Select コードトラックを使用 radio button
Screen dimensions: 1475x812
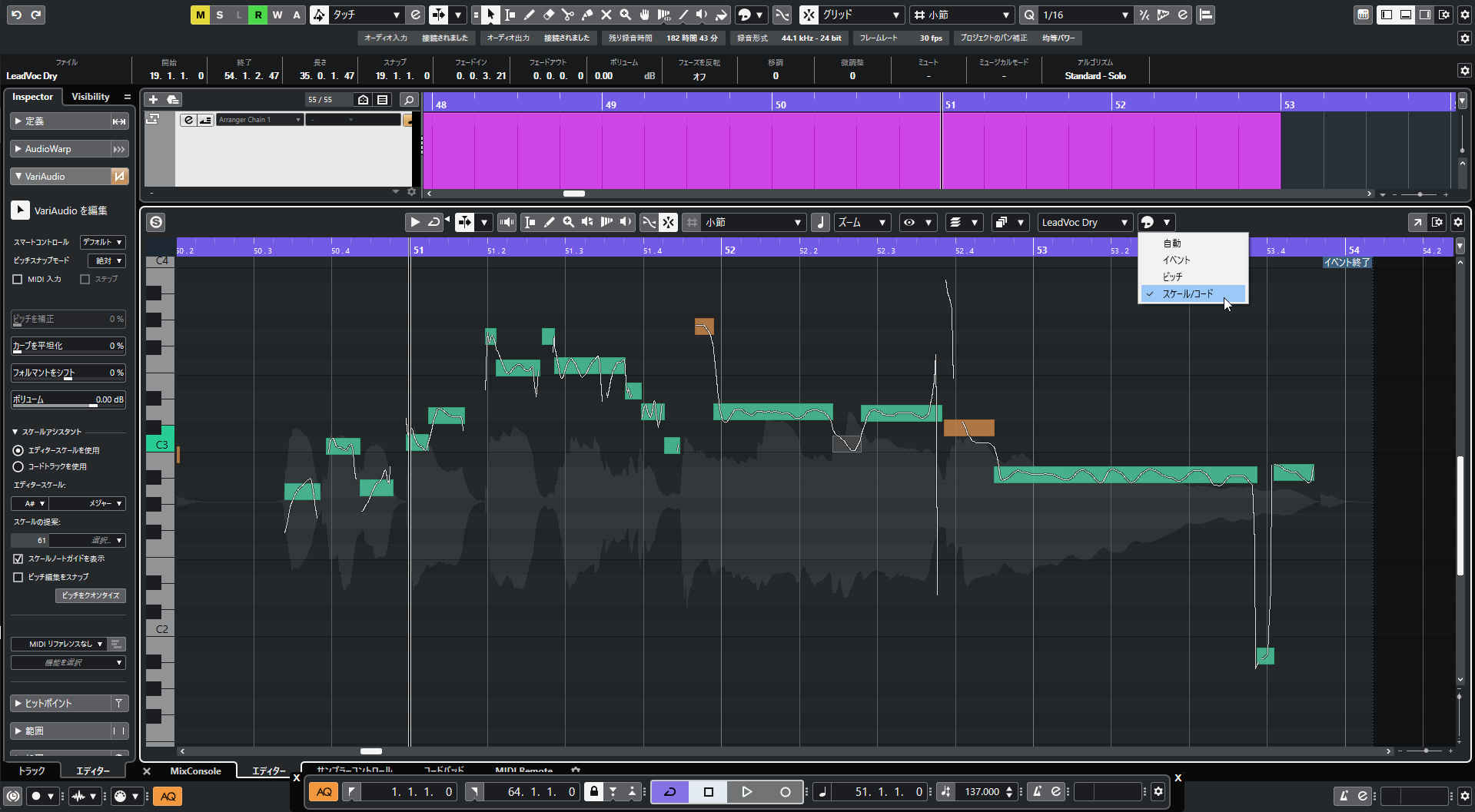(18, 466)
